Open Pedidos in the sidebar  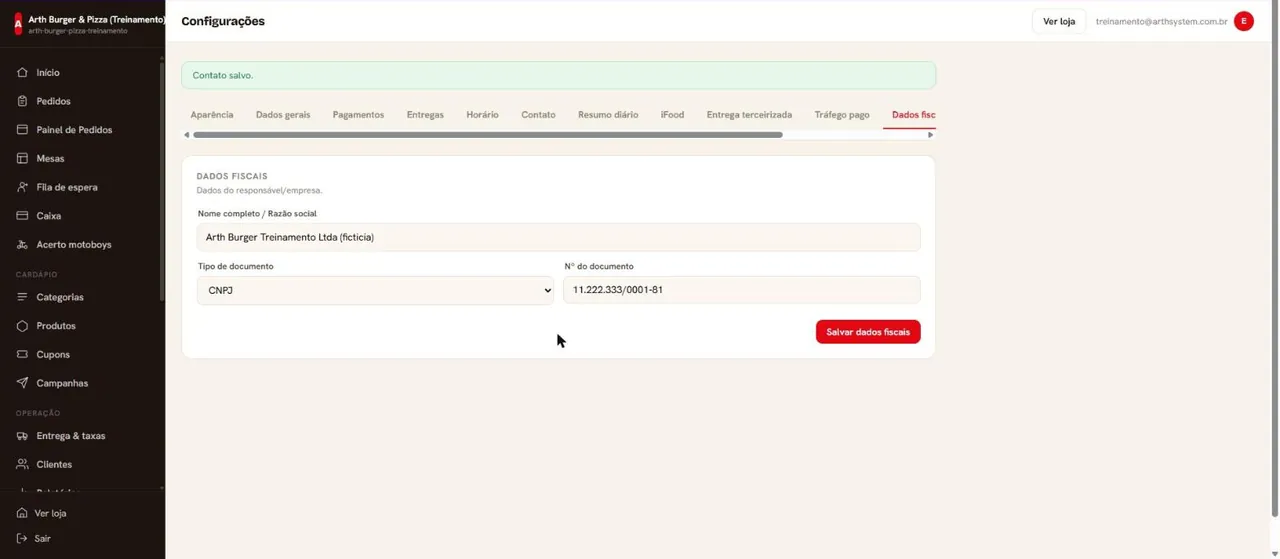53,101
